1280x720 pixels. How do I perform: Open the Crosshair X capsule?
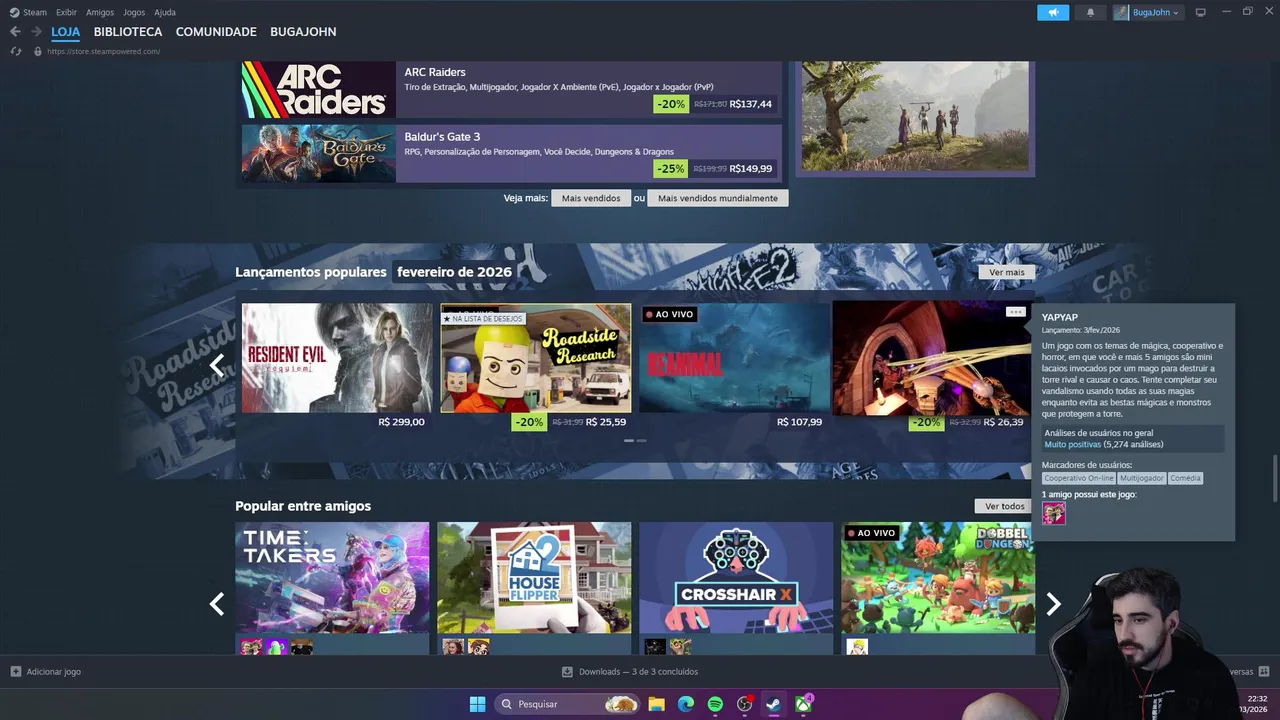click(736, 577)
